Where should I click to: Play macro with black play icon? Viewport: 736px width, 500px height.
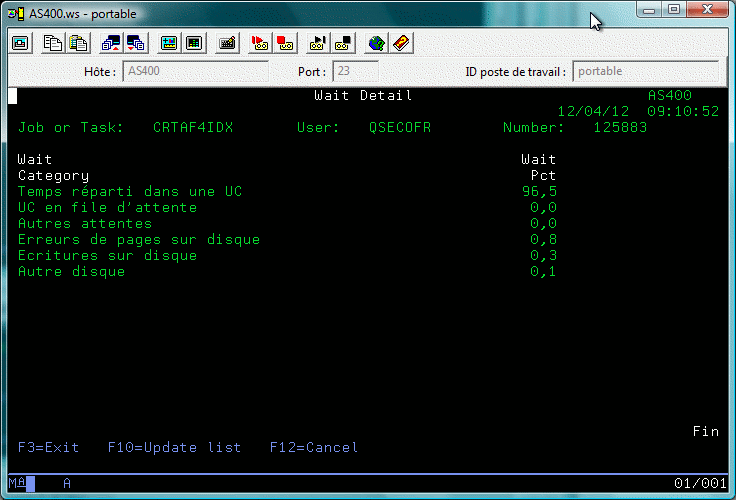318,43
